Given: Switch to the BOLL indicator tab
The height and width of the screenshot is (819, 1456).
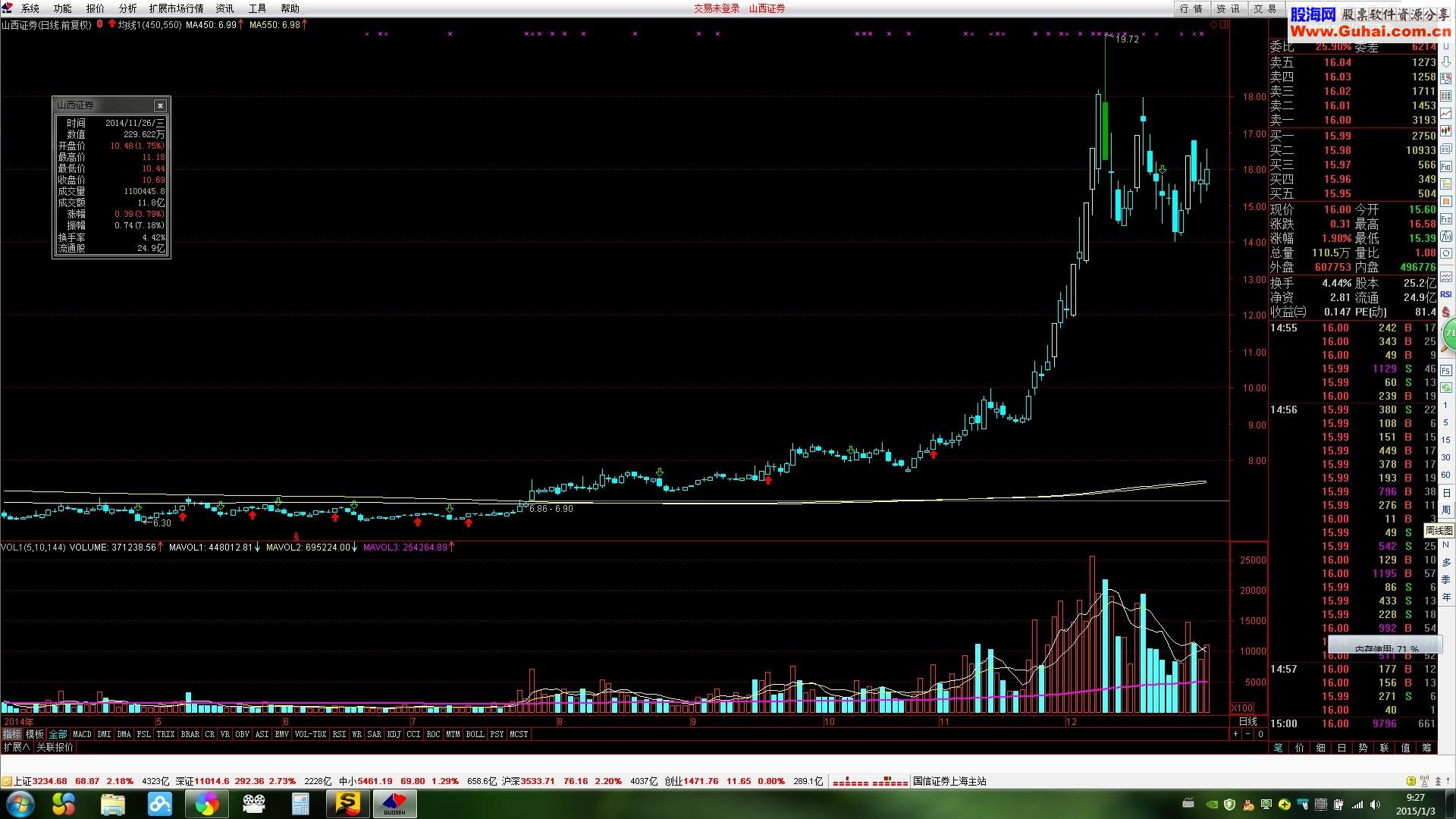Looking at the screenshot, I should point(475,734).
